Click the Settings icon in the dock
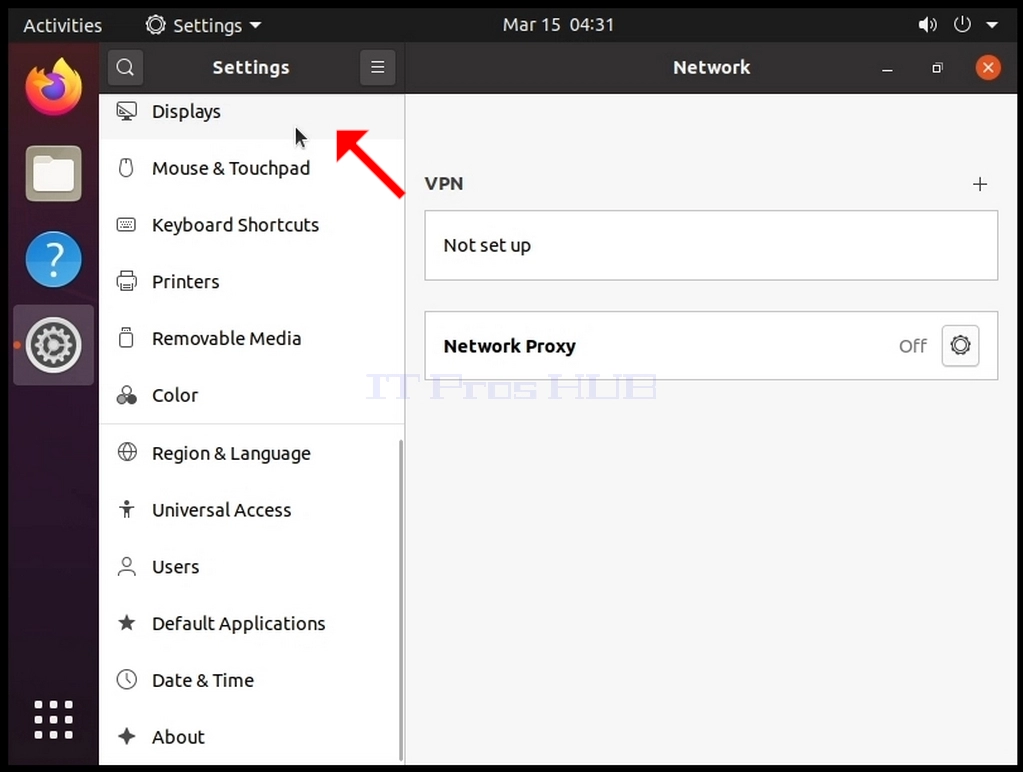This screenshot has height=772, width=1023. coord(53,345)
